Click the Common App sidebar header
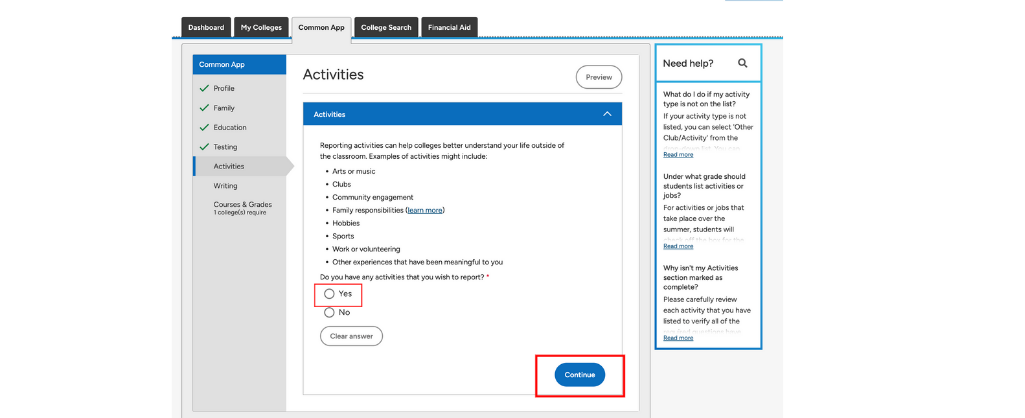The height and width of the screenshot is (418, 1025). pyautogui.click(x=239, y=65)
